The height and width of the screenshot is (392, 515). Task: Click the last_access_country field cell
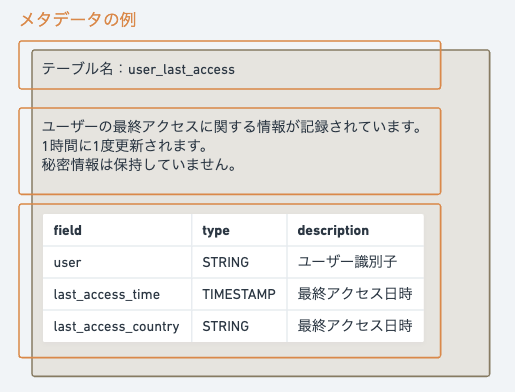pos(117,326)
